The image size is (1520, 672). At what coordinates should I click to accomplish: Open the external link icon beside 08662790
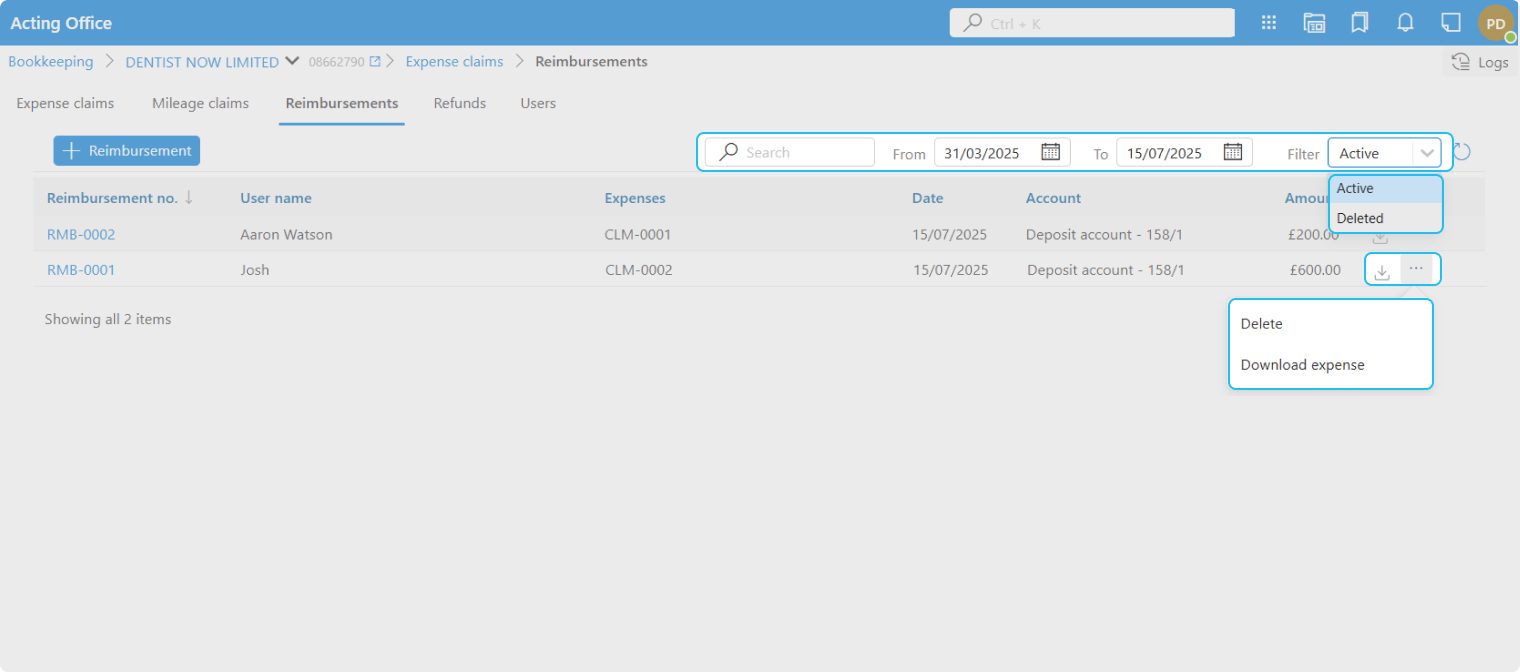[x=375, y=62]
